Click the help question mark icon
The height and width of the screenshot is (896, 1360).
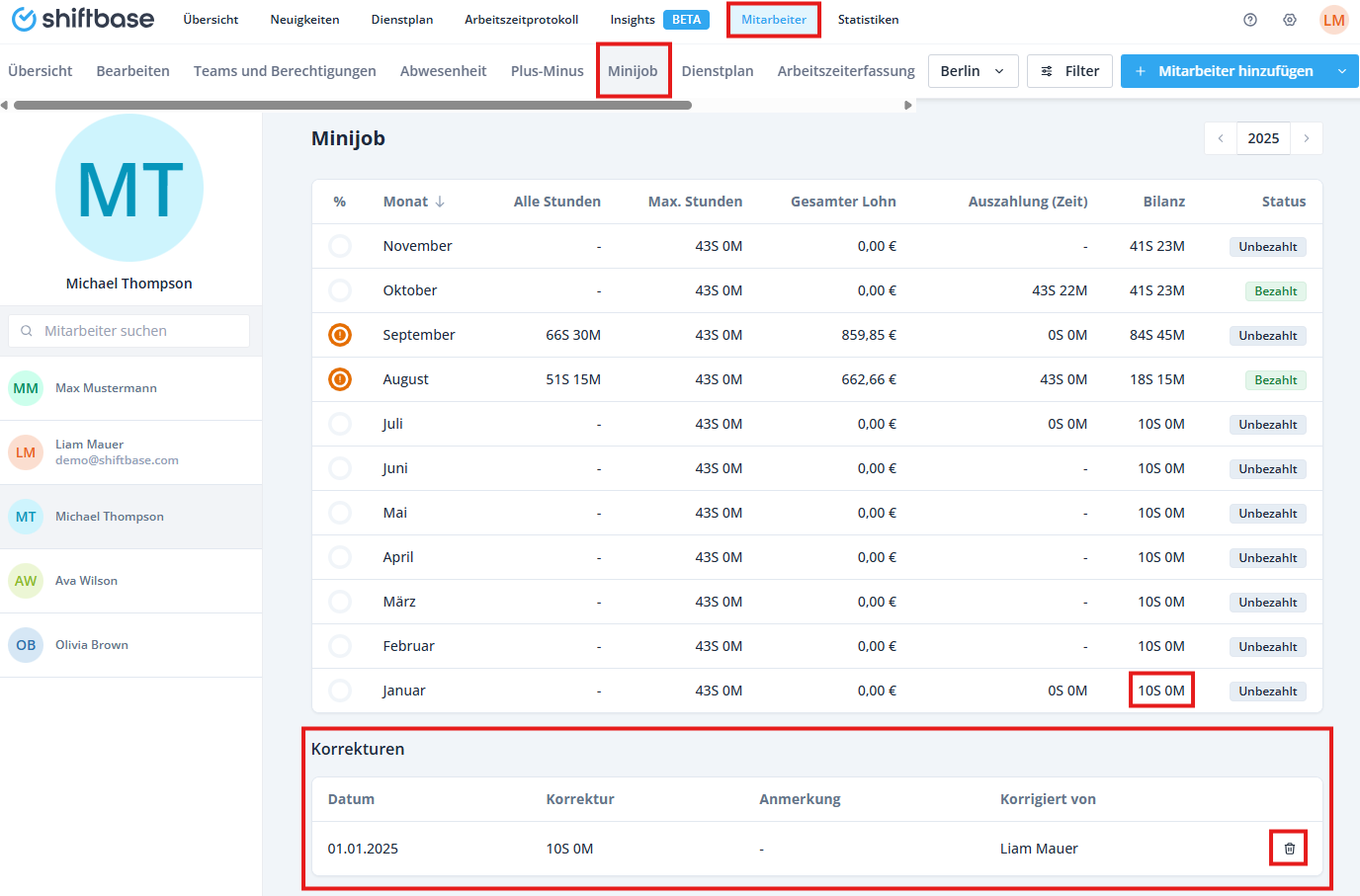(x=1249, y=20)
